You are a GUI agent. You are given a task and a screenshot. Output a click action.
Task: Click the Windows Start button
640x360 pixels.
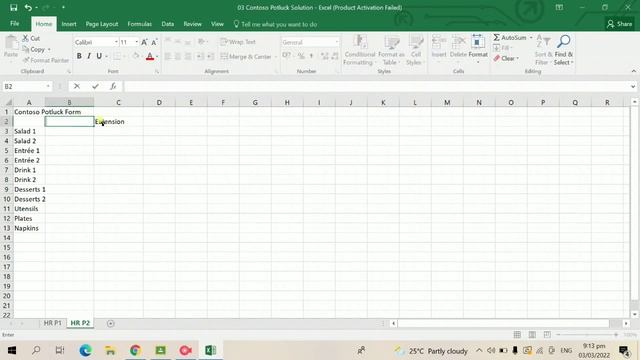click(x=11, y=350)
